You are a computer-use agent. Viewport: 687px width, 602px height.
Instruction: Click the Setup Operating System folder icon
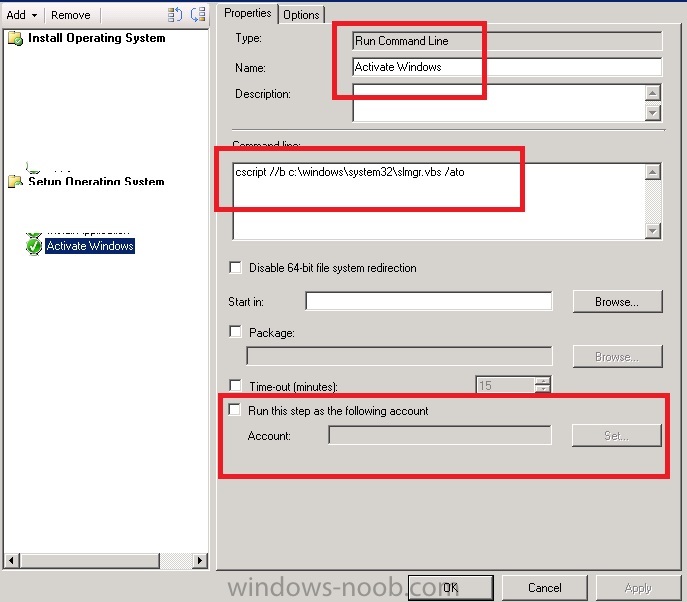15,181
